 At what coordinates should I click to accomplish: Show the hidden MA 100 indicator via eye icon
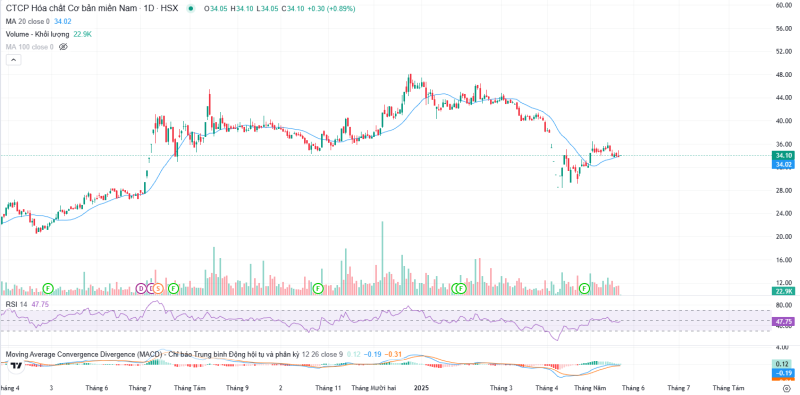coord(63,47)
